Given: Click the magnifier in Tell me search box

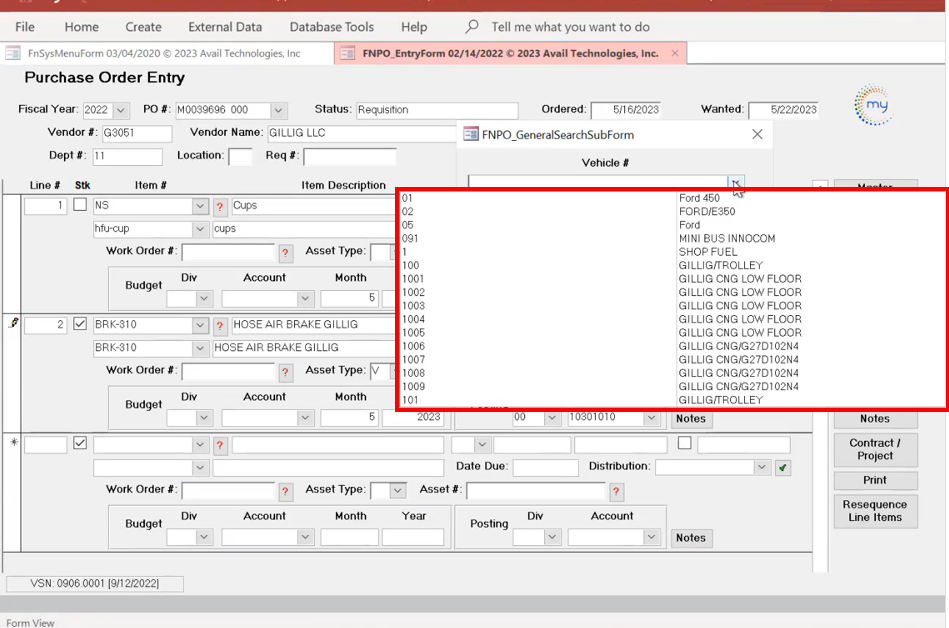Looking at the screenshot, I should [x=472, y=27].
